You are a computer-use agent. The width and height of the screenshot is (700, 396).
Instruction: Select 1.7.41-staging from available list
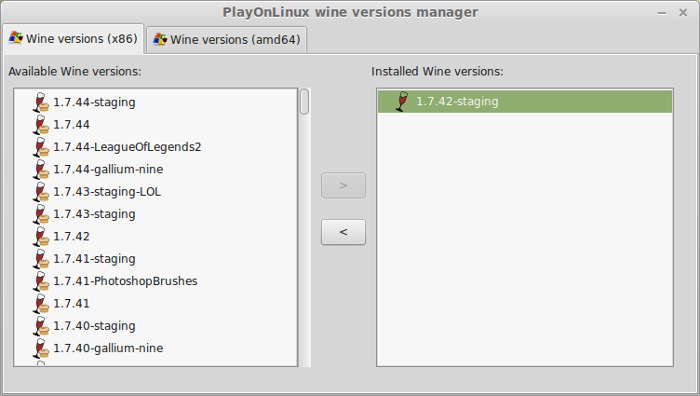coord(94,258)
